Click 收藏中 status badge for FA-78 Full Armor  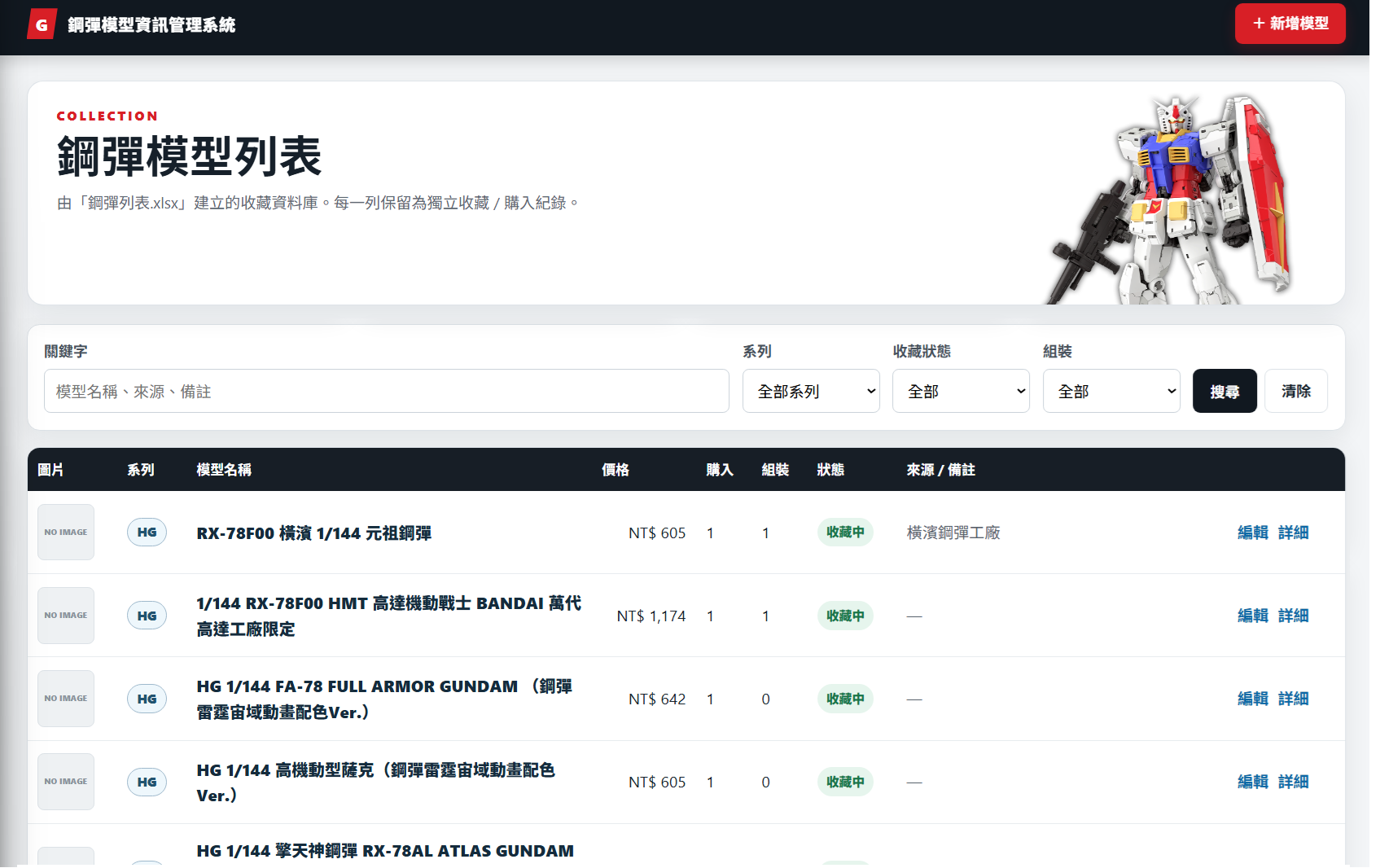[x=845, y=699]
